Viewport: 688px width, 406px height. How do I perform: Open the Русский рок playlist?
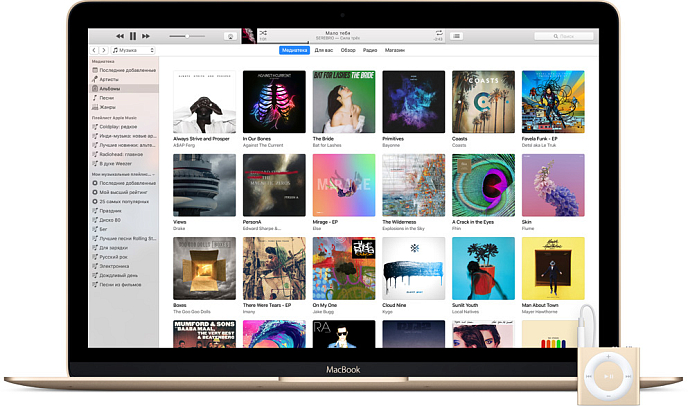pos(124,257)
